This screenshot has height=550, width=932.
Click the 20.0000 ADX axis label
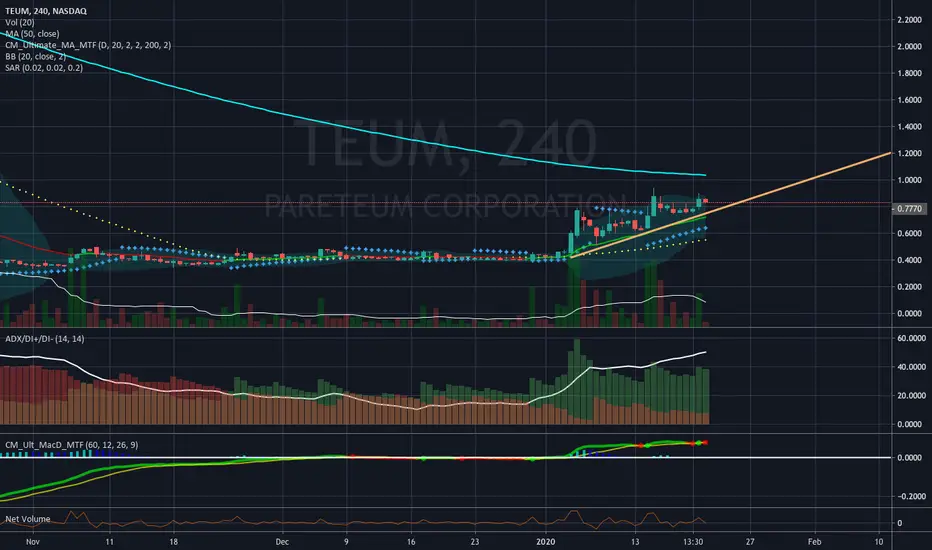[x=911, y=395]
